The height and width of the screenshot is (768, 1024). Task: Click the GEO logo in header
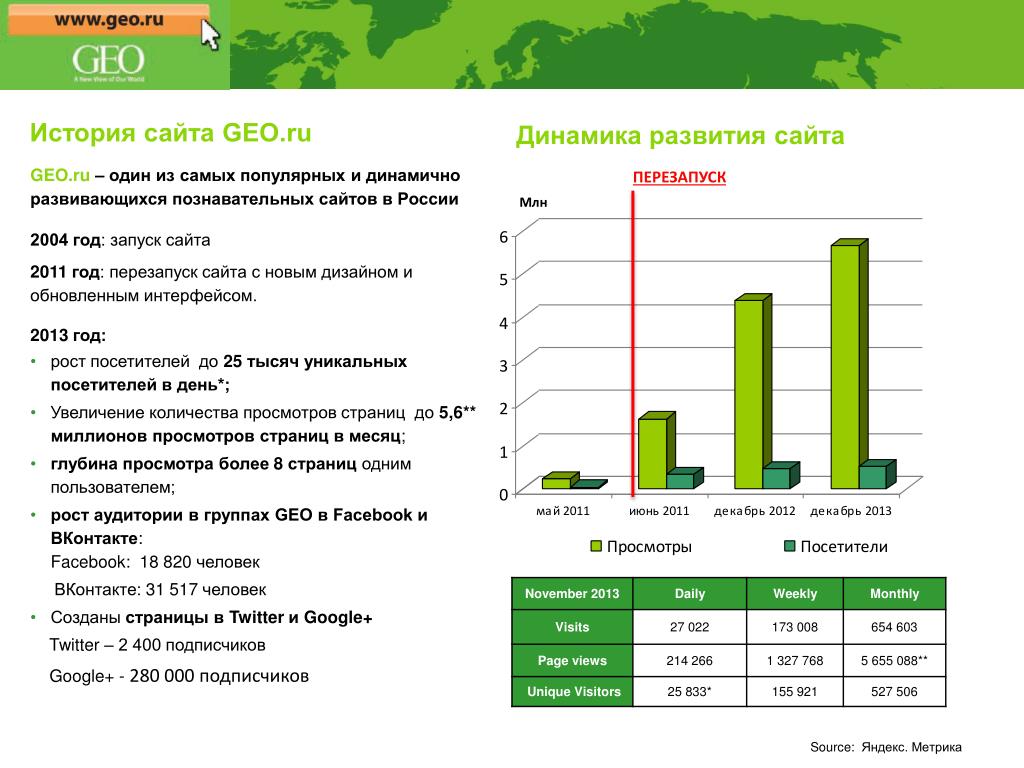(x=108, y=63)
